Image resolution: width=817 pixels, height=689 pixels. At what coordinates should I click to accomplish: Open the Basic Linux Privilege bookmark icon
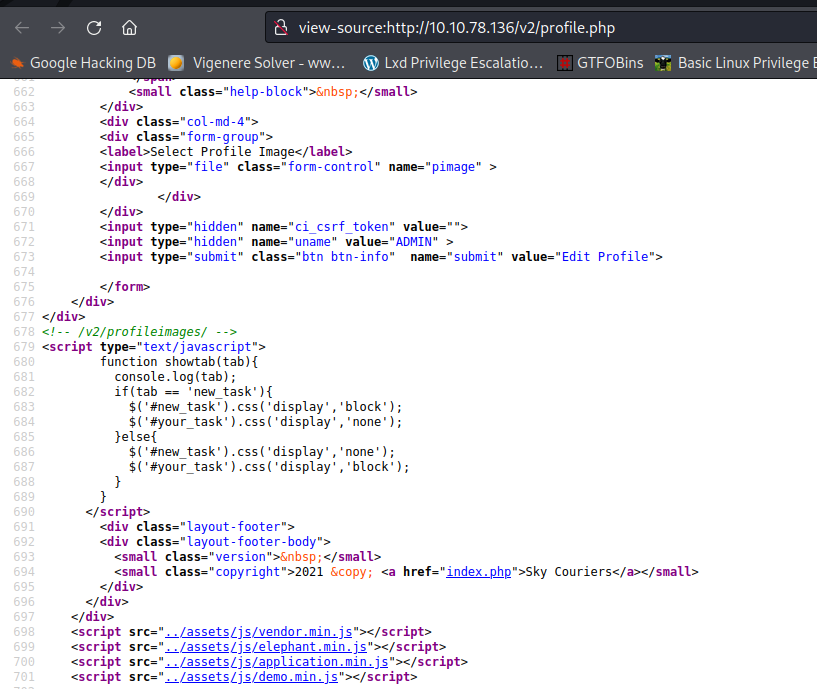tap(663, 63)
